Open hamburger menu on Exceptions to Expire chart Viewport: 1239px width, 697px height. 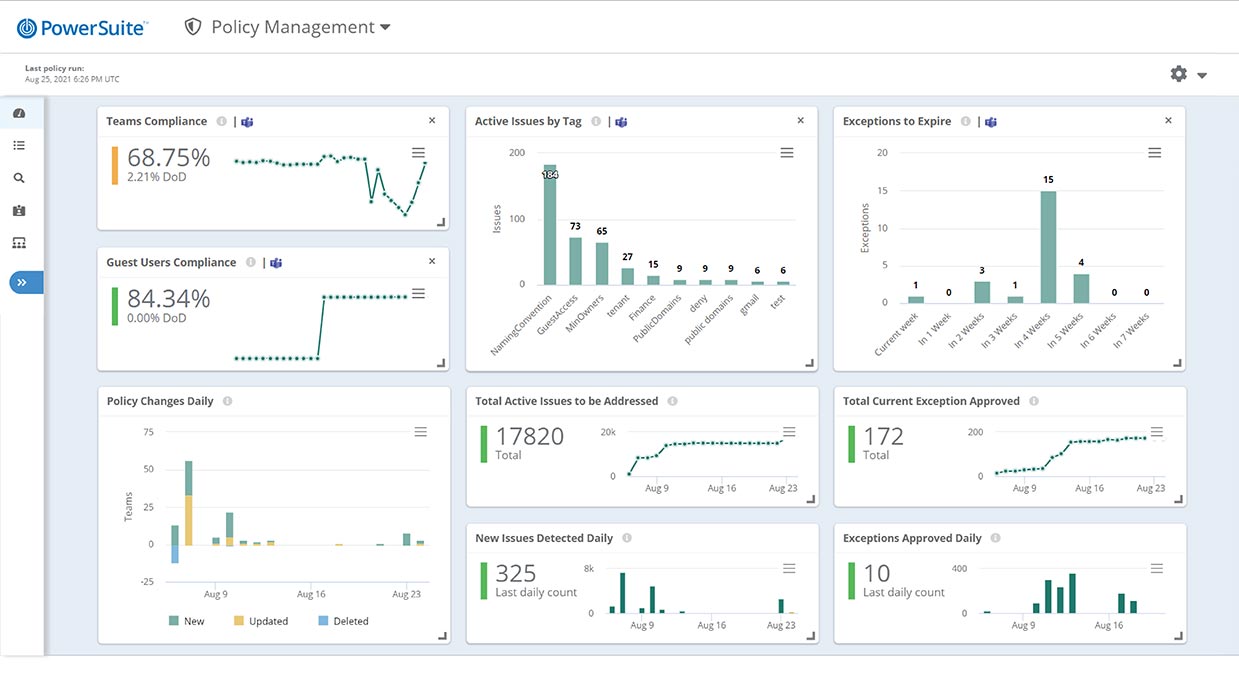point(1154,153)
